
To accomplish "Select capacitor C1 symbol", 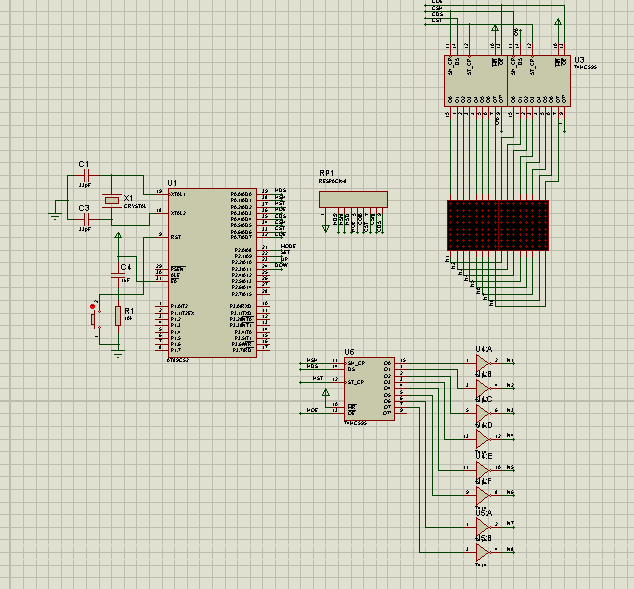I will click(86, 175).
